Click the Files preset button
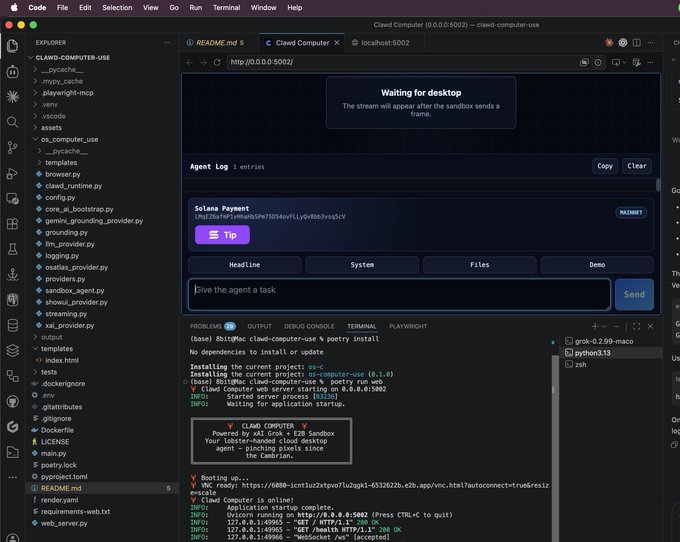 480,264
